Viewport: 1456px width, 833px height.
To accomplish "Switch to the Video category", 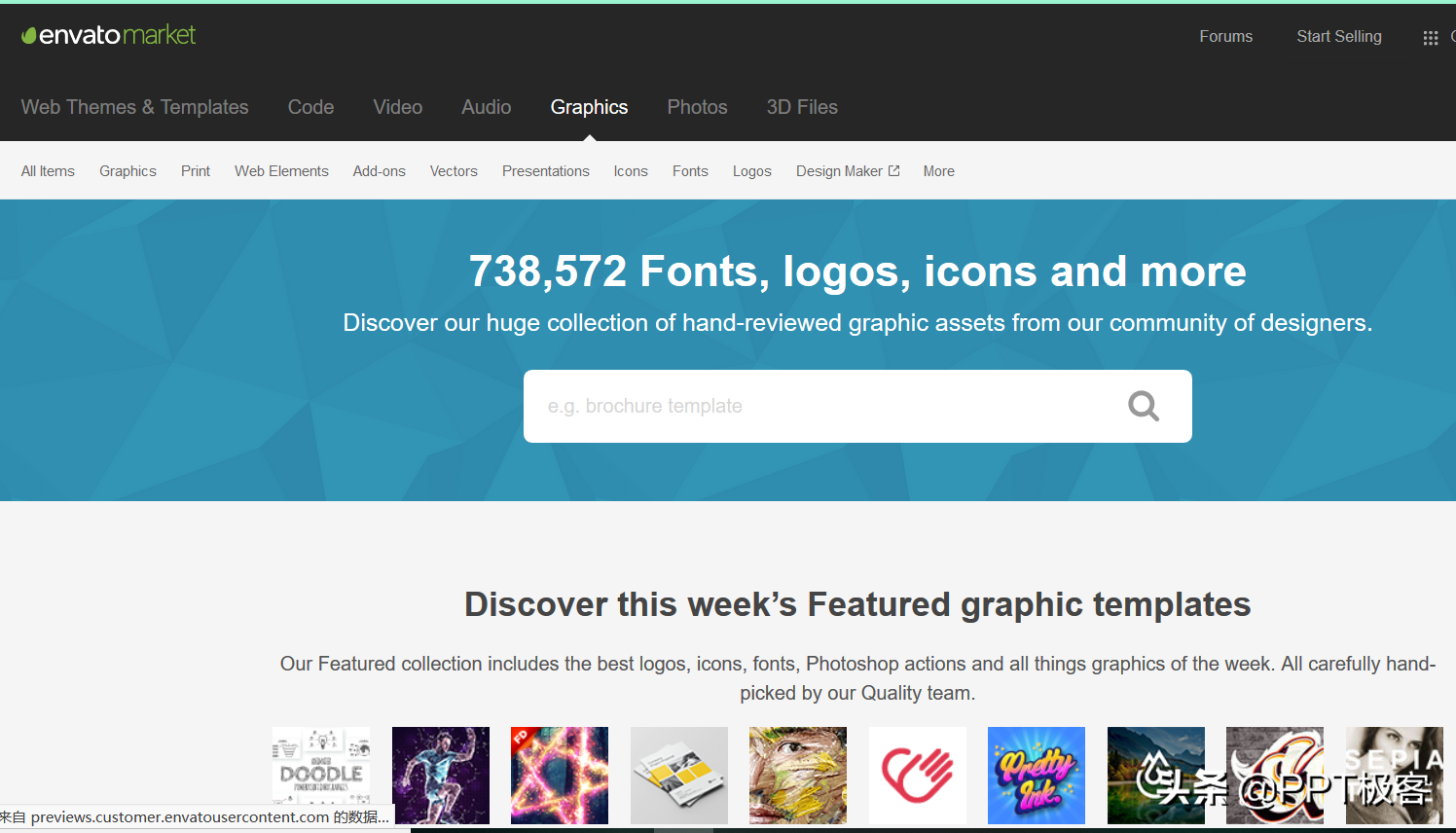I will (398, 107).
